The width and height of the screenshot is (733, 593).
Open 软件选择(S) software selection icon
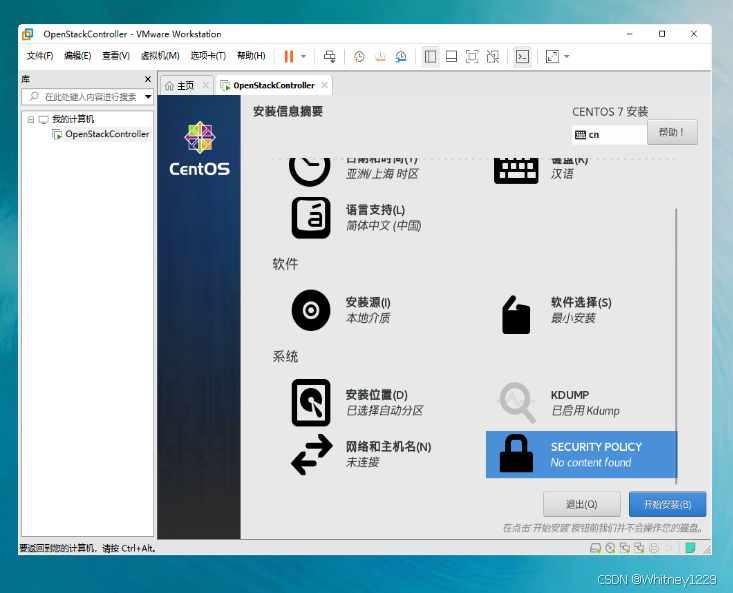tap(516, 314)
